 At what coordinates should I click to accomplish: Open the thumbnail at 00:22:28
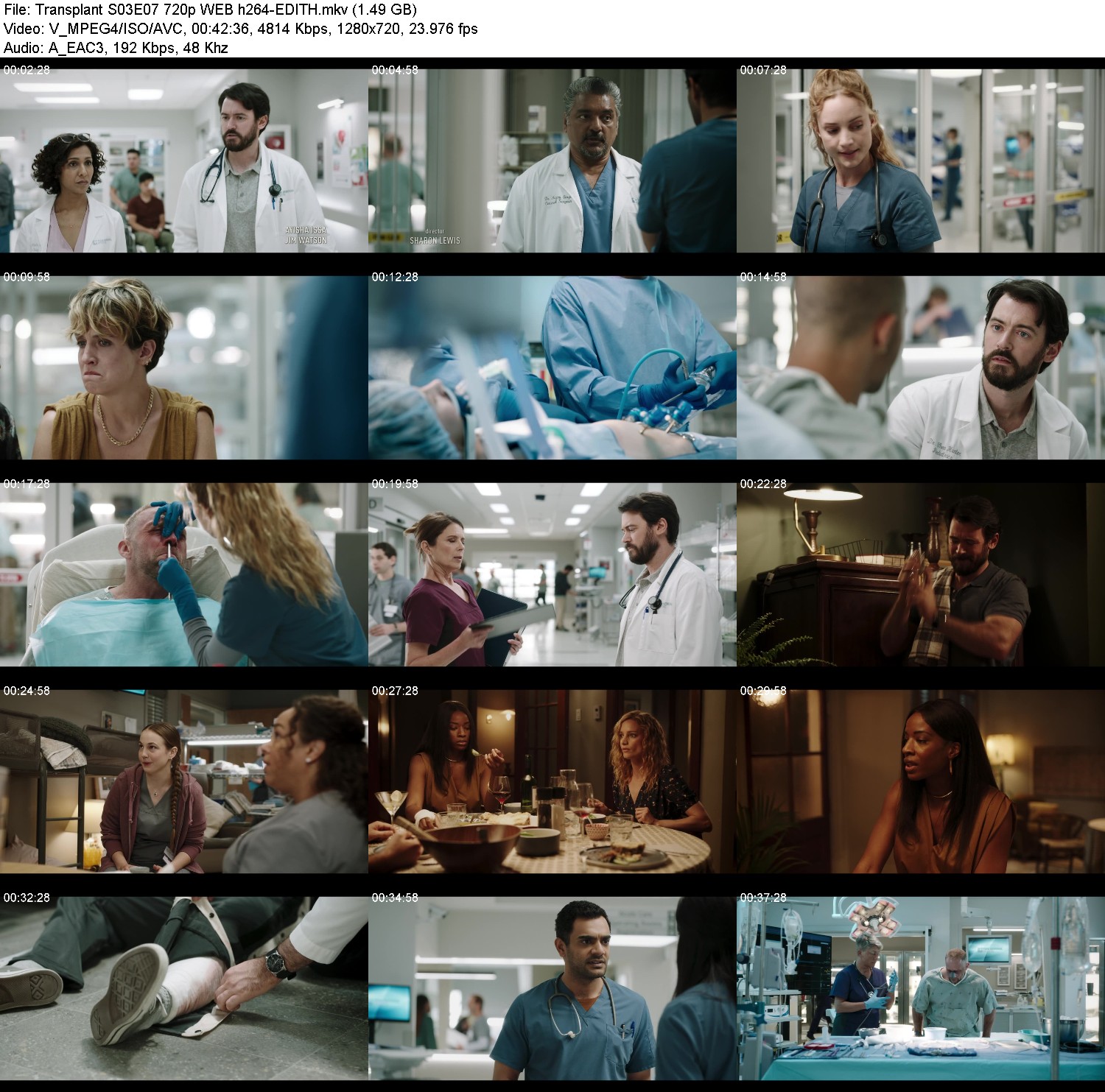(921, 574)
